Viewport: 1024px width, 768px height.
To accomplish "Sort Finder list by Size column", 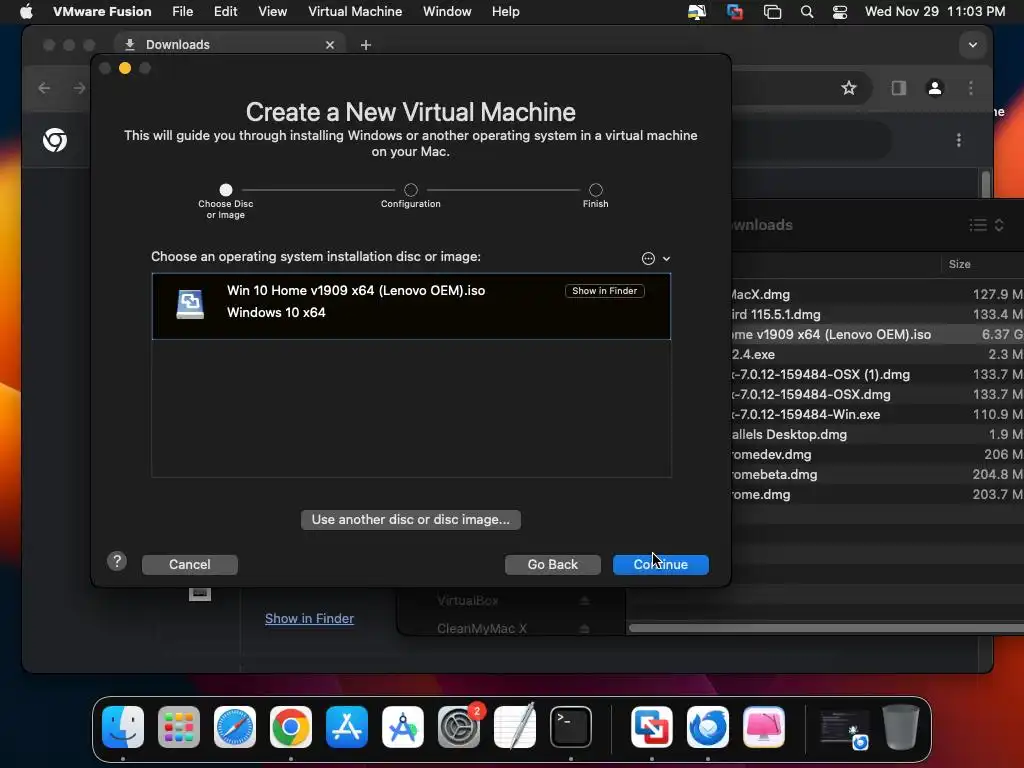I will point(959,264).
